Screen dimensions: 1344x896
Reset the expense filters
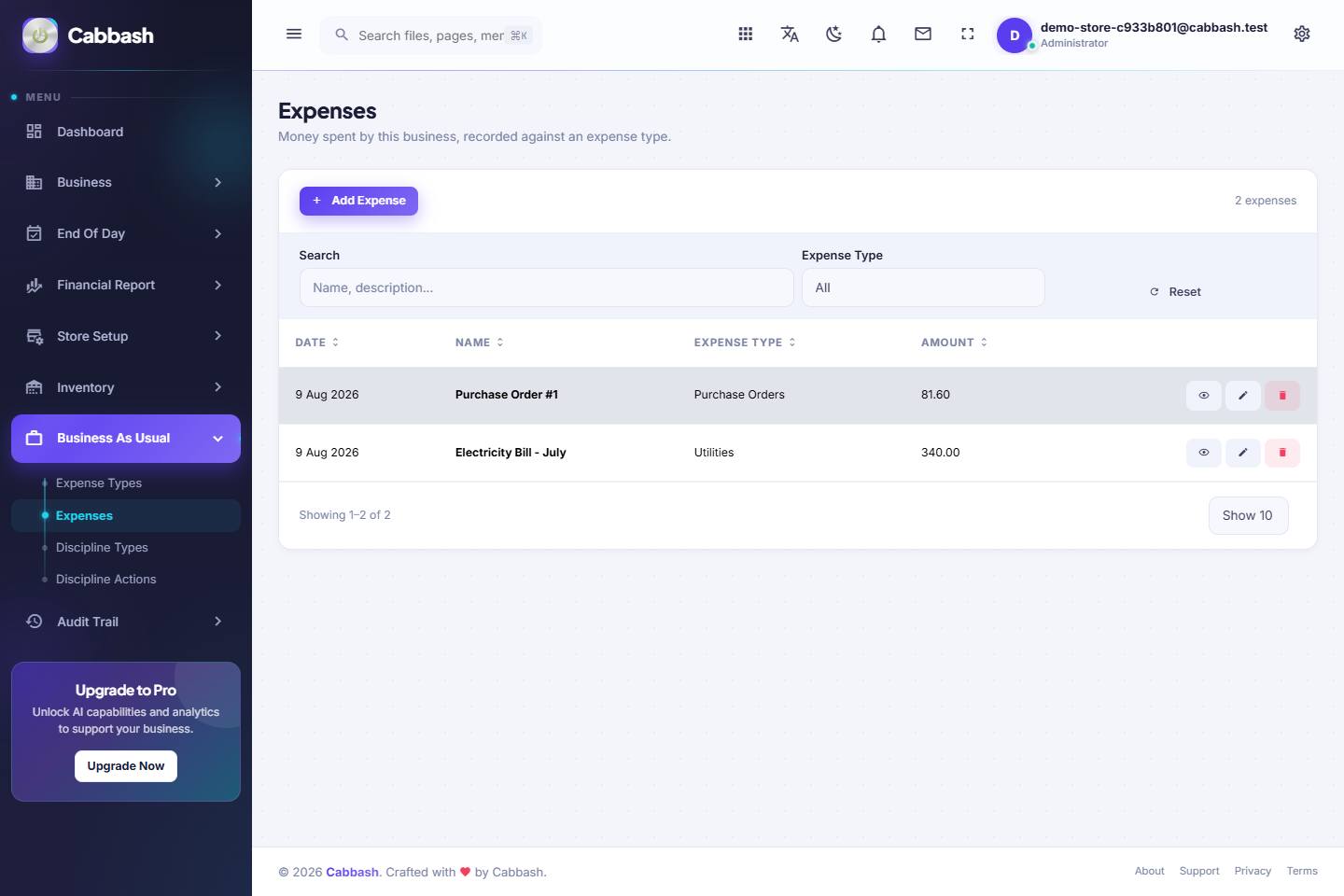[1175, 292]
